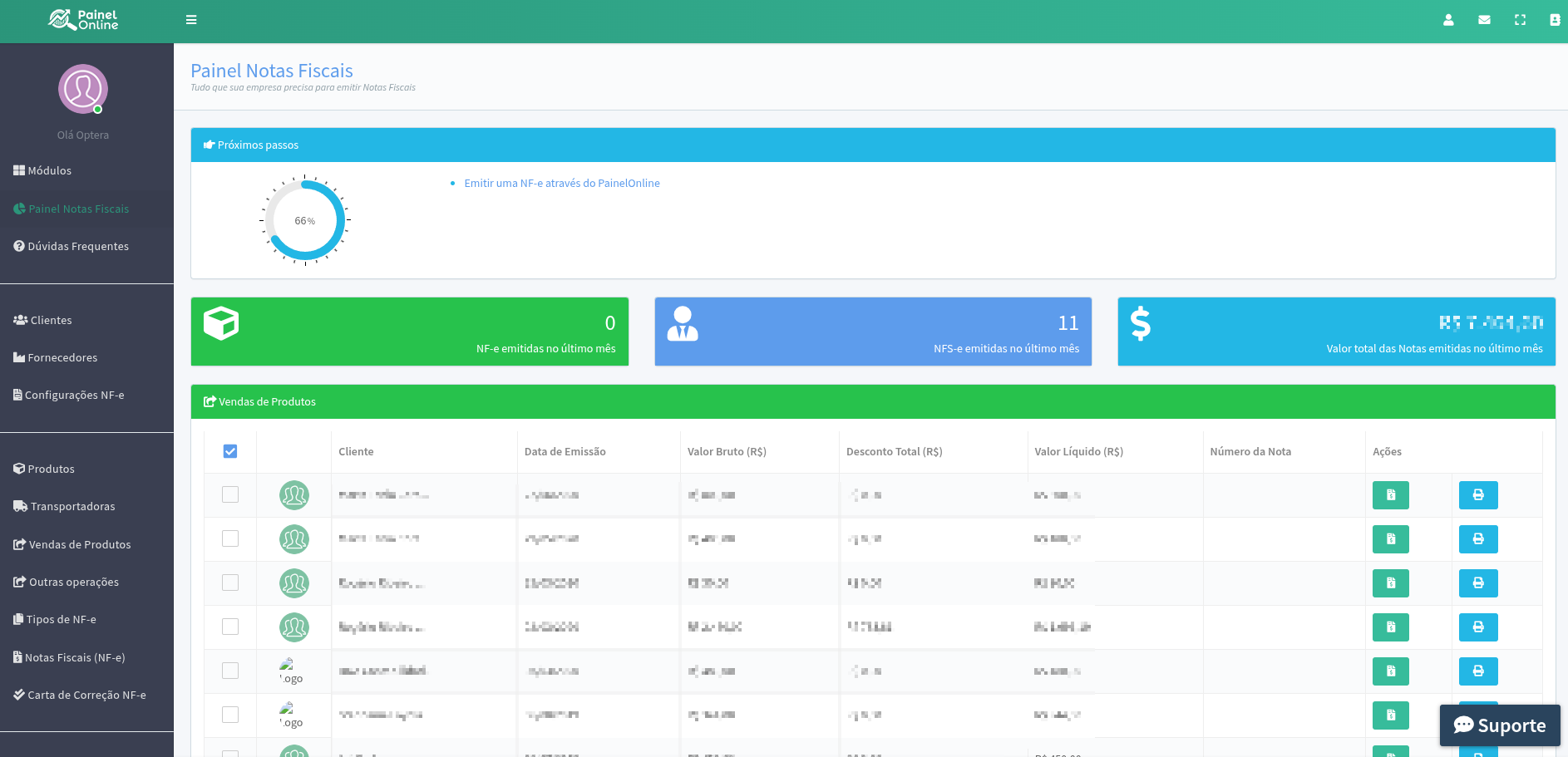Open the user account icon in header
This screenshot has width=1568, height=757.
click(1448, 20)
